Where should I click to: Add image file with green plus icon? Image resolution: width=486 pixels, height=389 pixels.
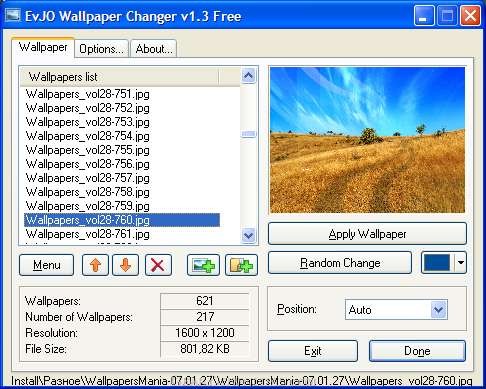coord(203,265)
